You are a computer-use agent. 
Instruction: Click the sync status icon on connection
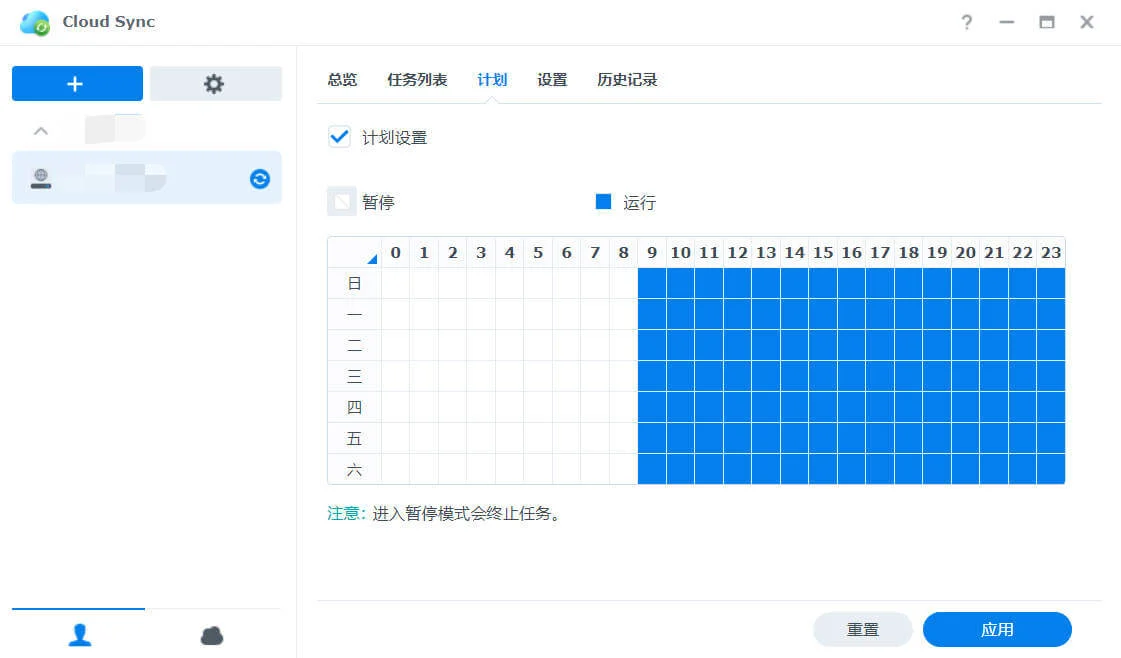pyautogui.click(x=259, y=179)
